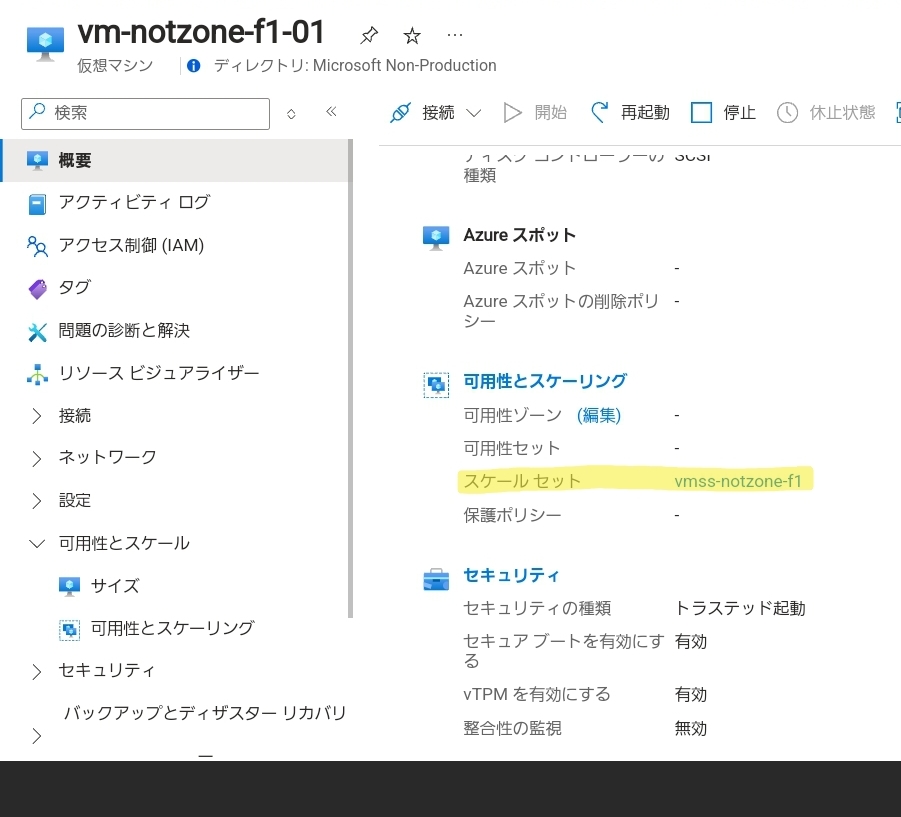Click the sidebar vertical scrollbar
The width and height of the screenshot is (901, 817).
[351, 379]
